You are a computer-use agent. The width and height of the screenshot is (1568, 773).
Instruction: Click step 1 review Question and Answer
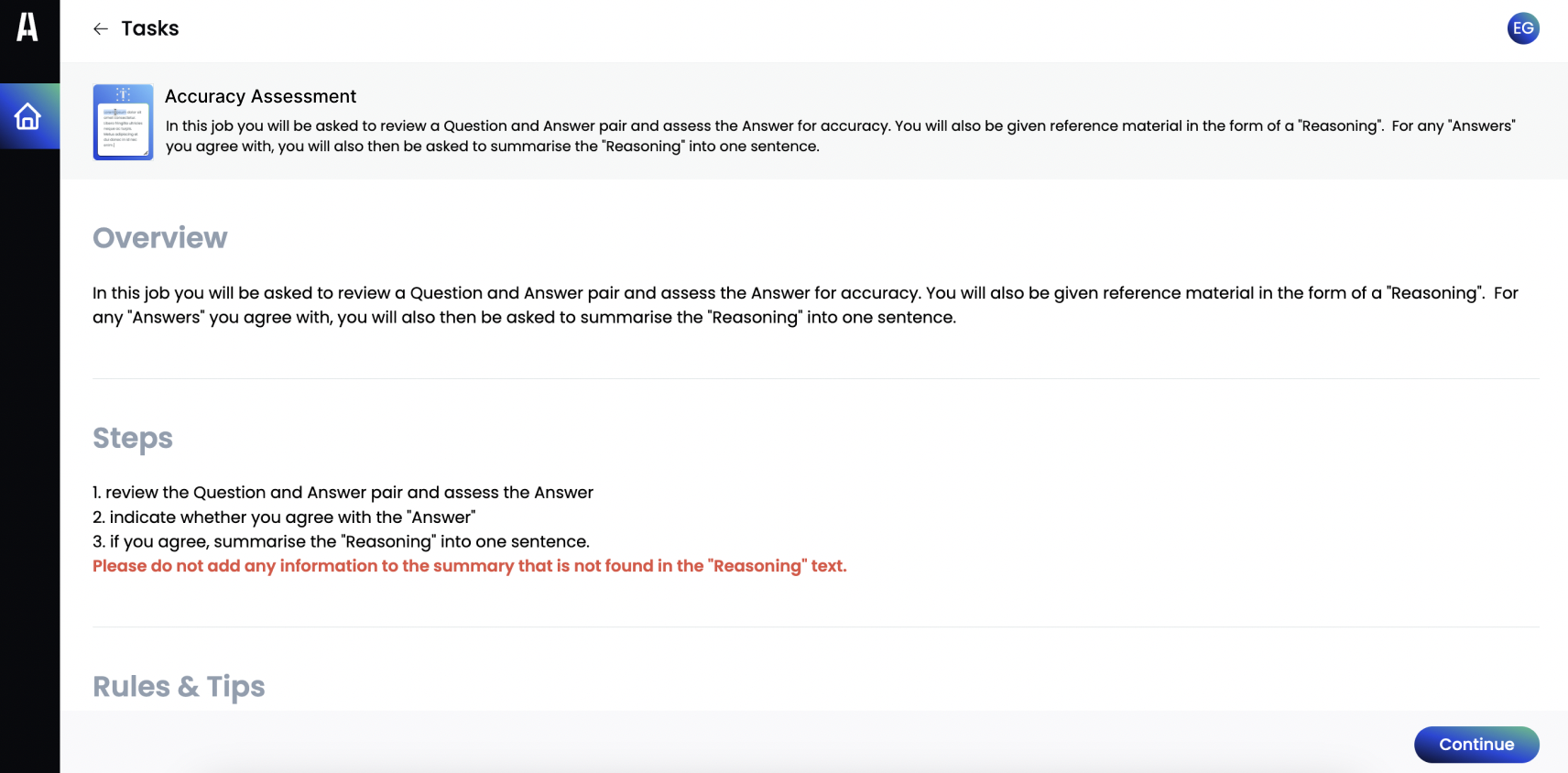coord(343,493)
